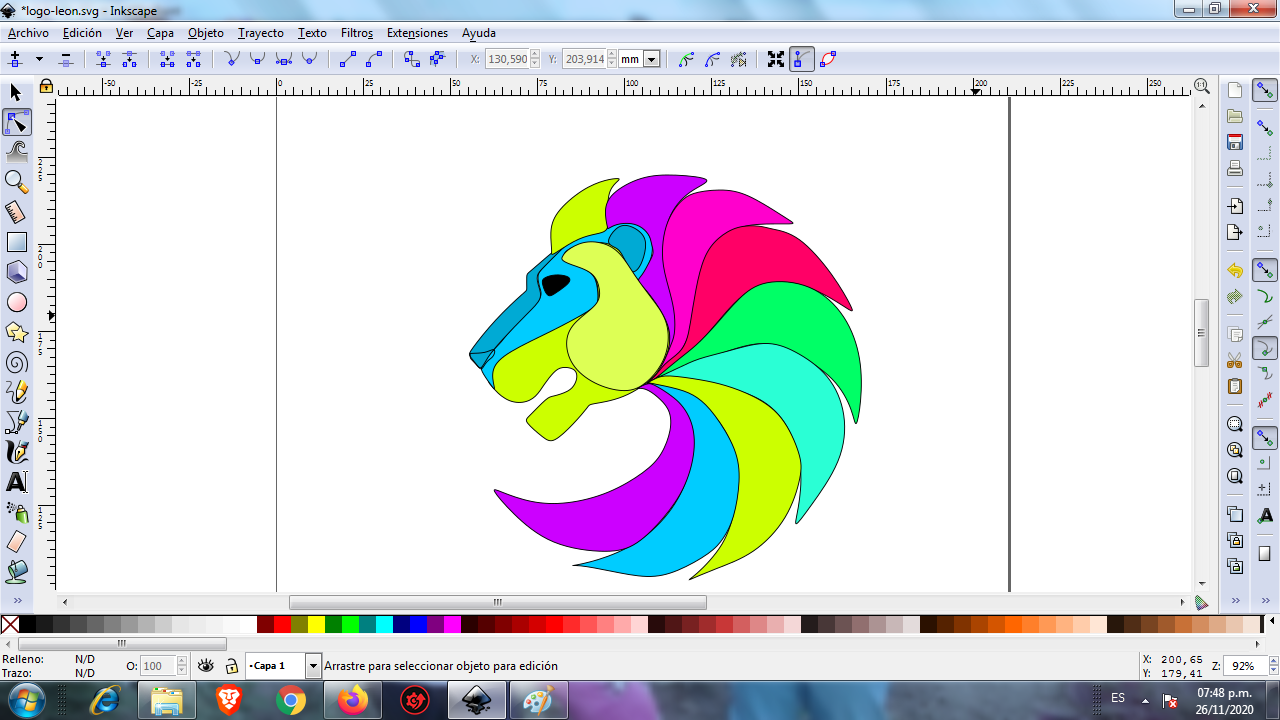Select the Spiral tool
1280x720 pixels.
[16, 362]
